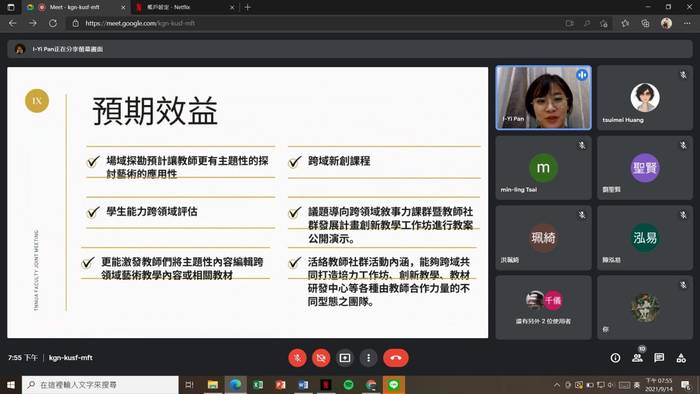Reload the current page
Image resolution: width=700 pixels, height=394 pixels.
click(53, 23)
